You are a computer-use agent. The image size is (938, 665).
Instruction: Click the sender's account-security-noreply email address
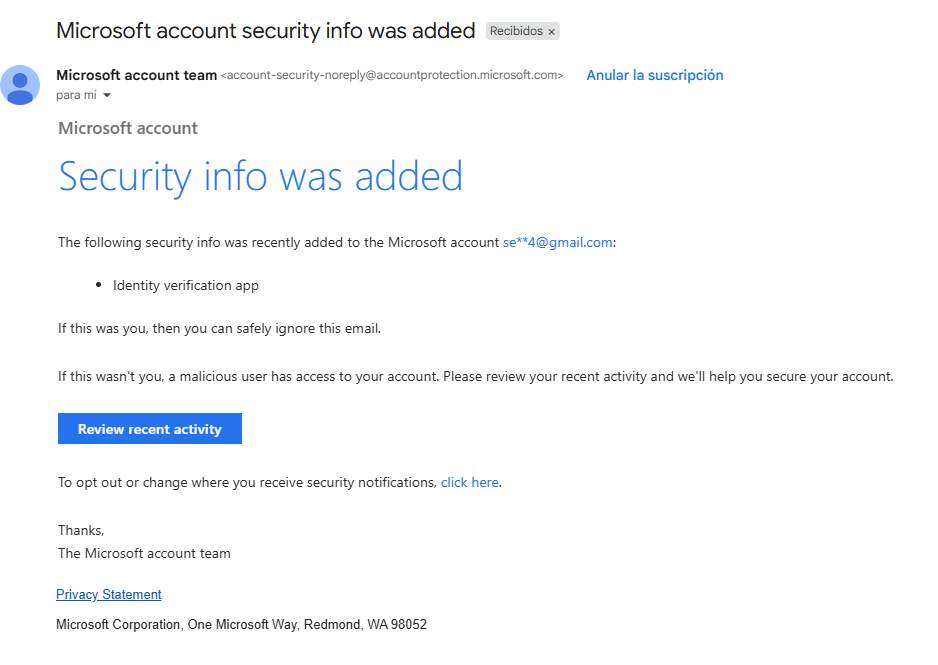coord(391,75)
